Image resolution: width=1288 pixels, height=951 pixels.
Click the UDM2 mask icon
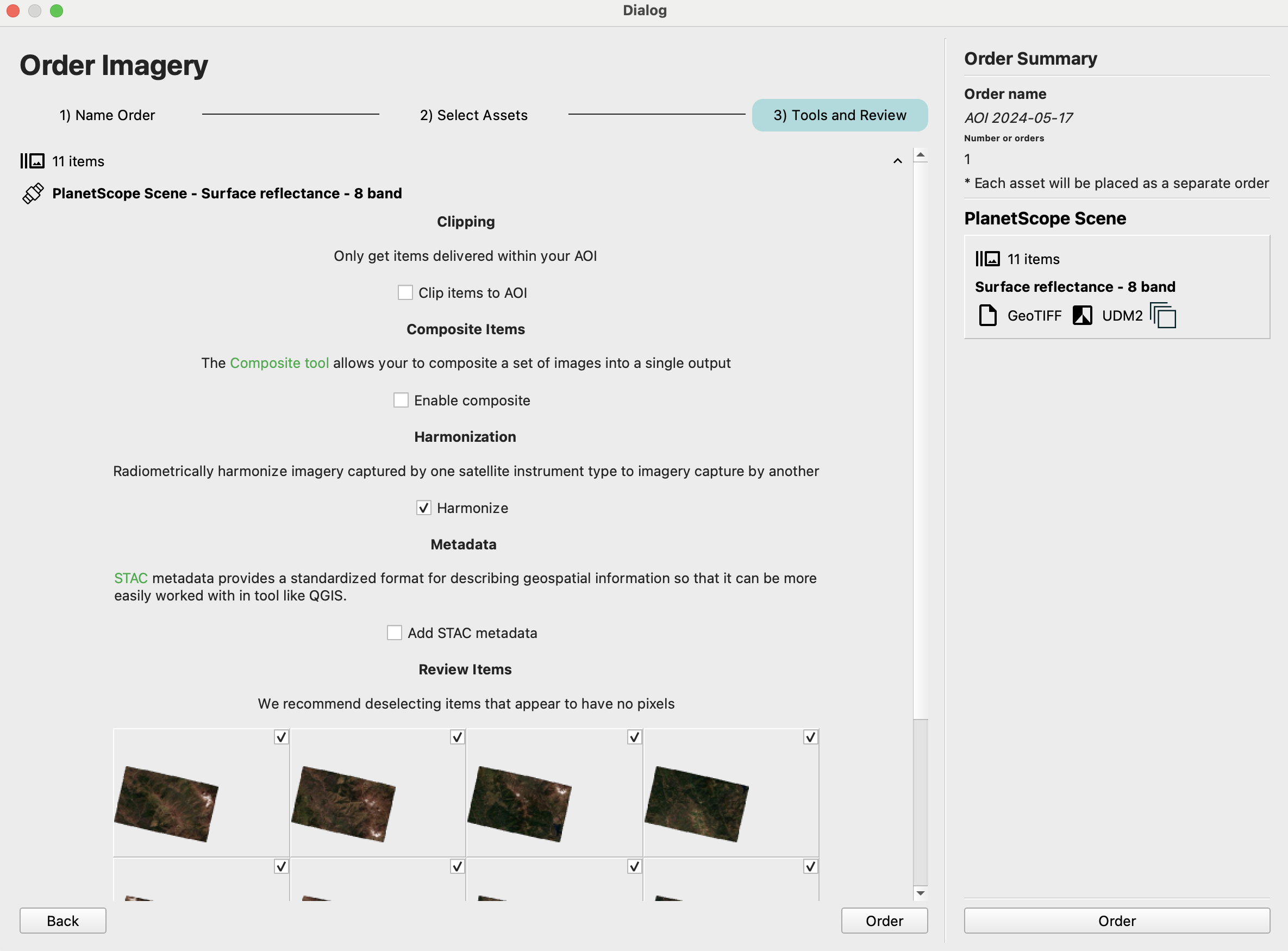[x=1082, y=315]
